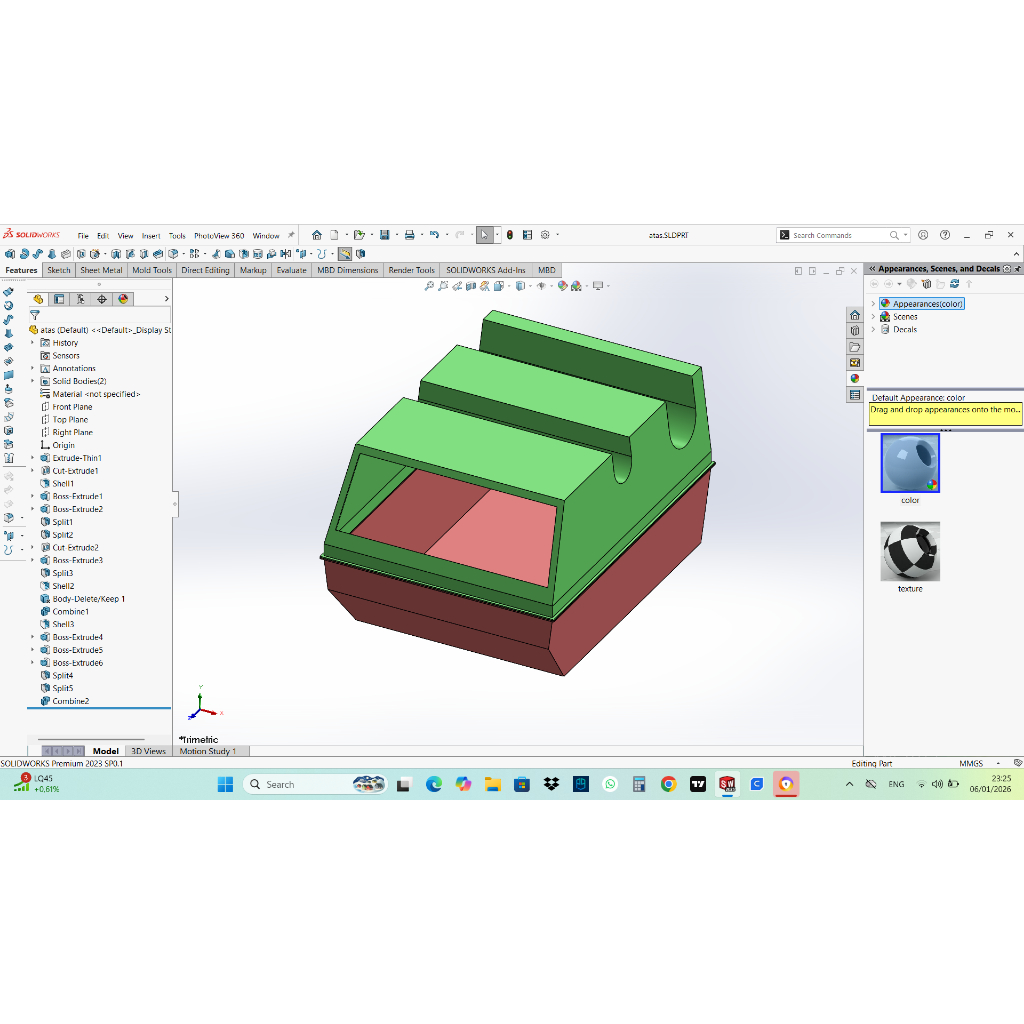The image size is (1024, 1024).
Task: Expand the Scenes tree node
Action: (x=873, y=317)
